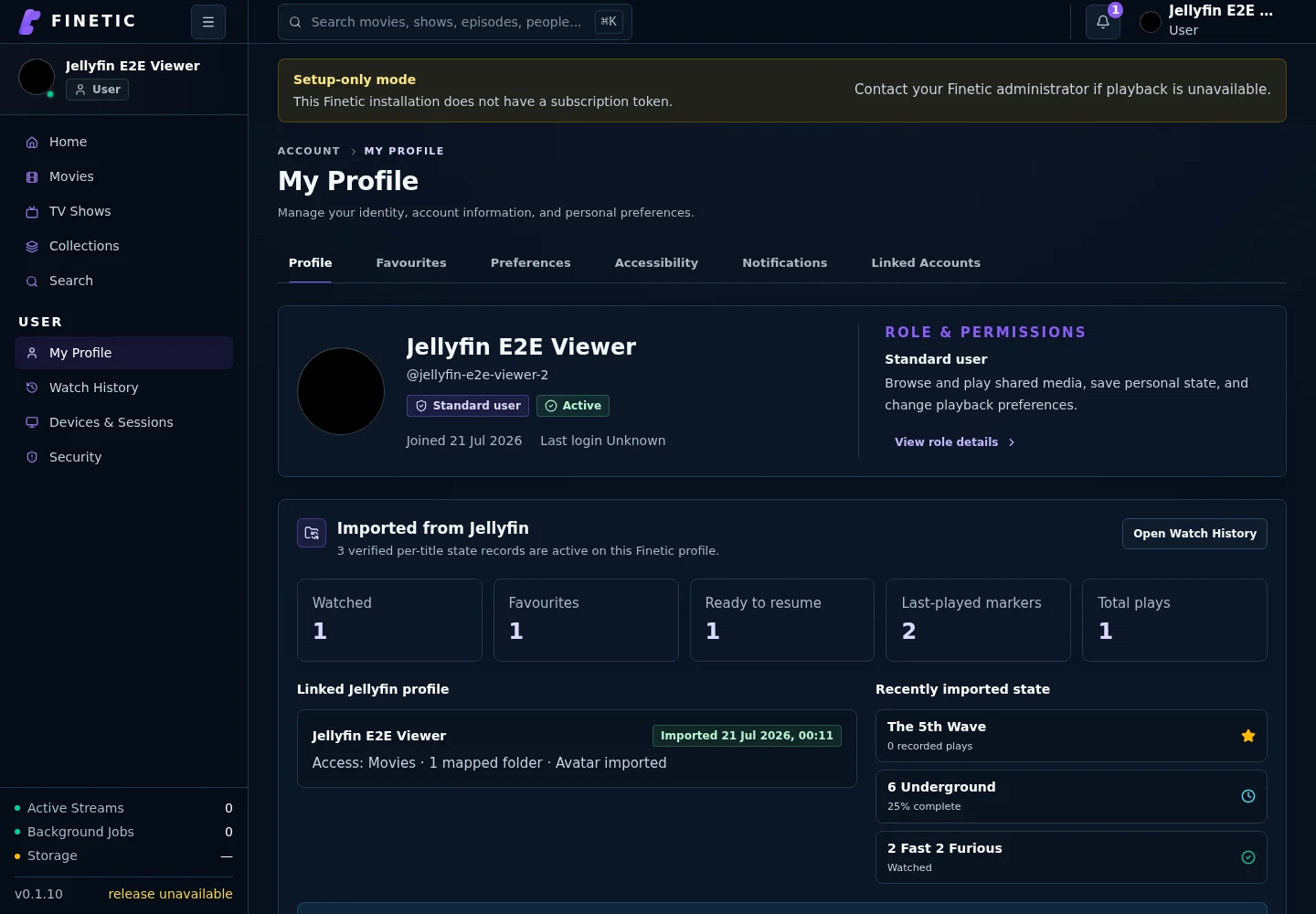This screenshot has width=1316, height=914.
Task: Click the Search icon in sidebar navigation
Action: [x=32, y=282]
